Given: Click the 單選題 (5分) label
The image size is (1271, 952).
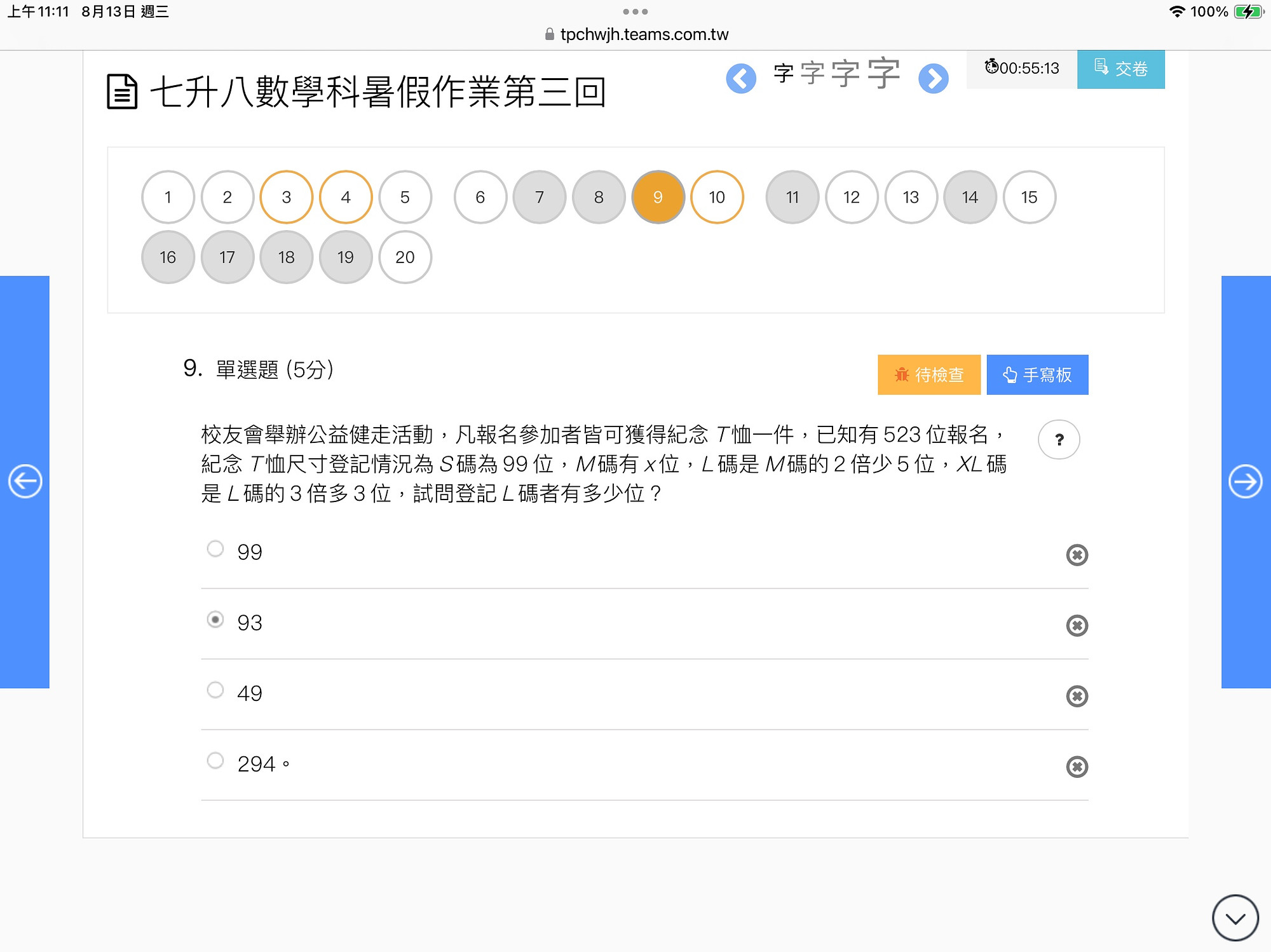Looking at the screenshot, I should 275,369.
